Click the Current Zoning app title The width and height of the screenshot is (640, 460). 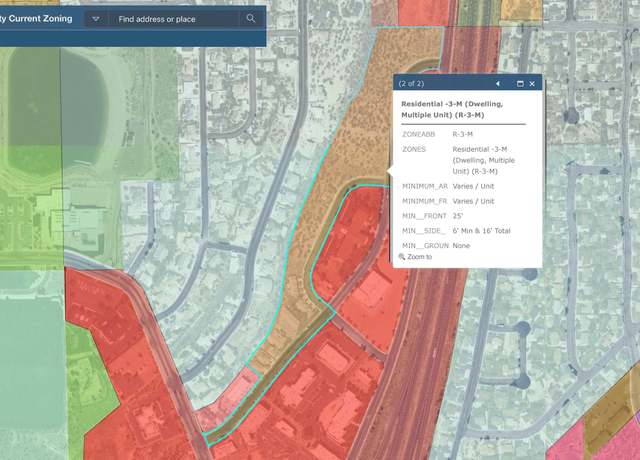pyautogui.click(x=36, y=18)
